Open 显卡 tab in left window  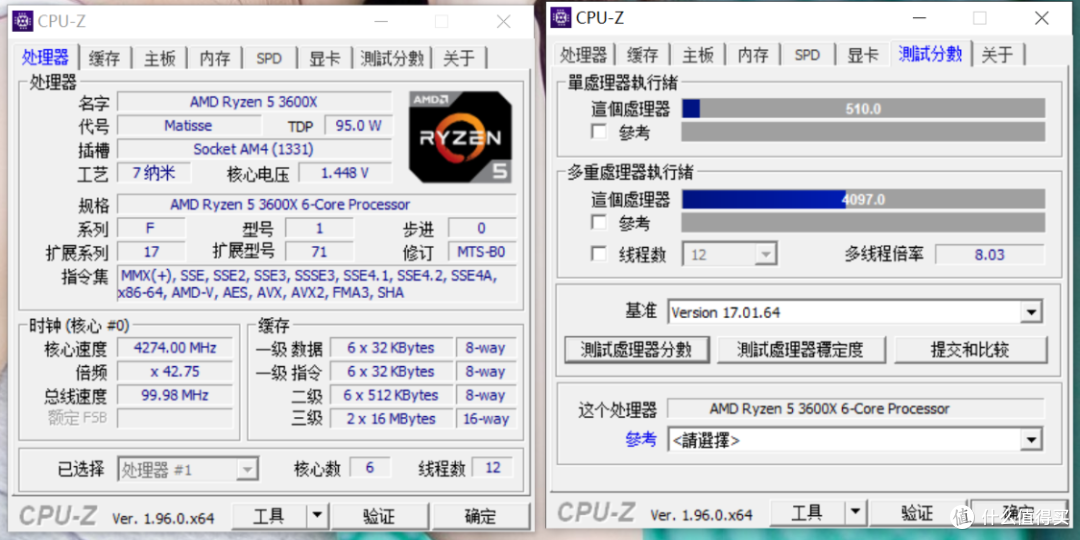324,59
